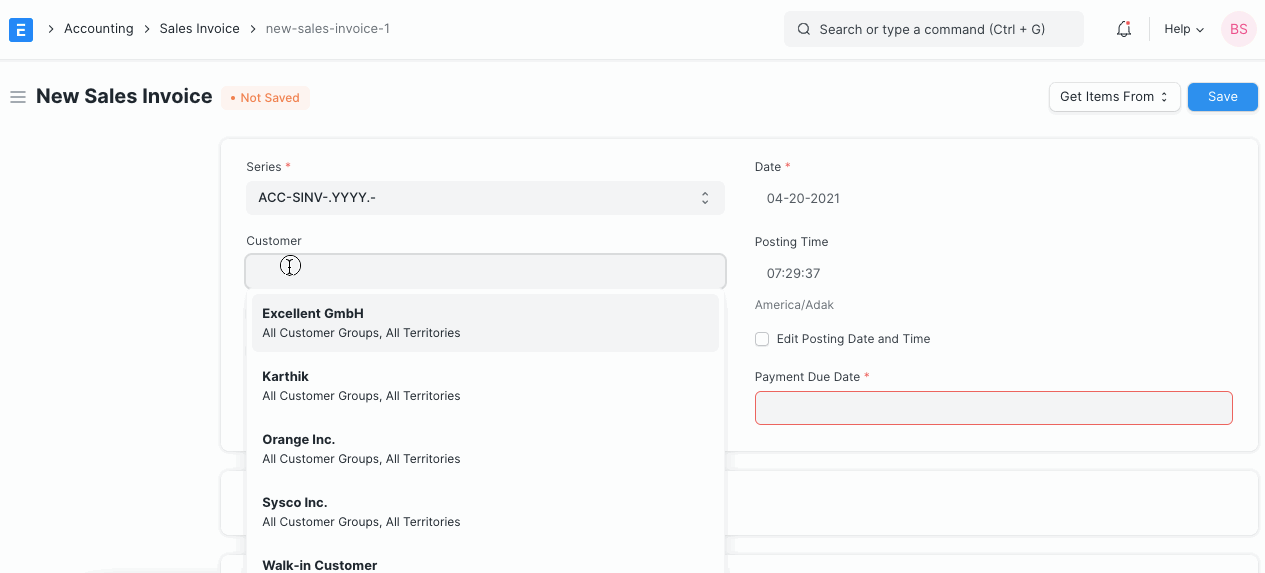1265x573 pixels.
Task: Click the Posting Time field
Action: coord(993,273)
